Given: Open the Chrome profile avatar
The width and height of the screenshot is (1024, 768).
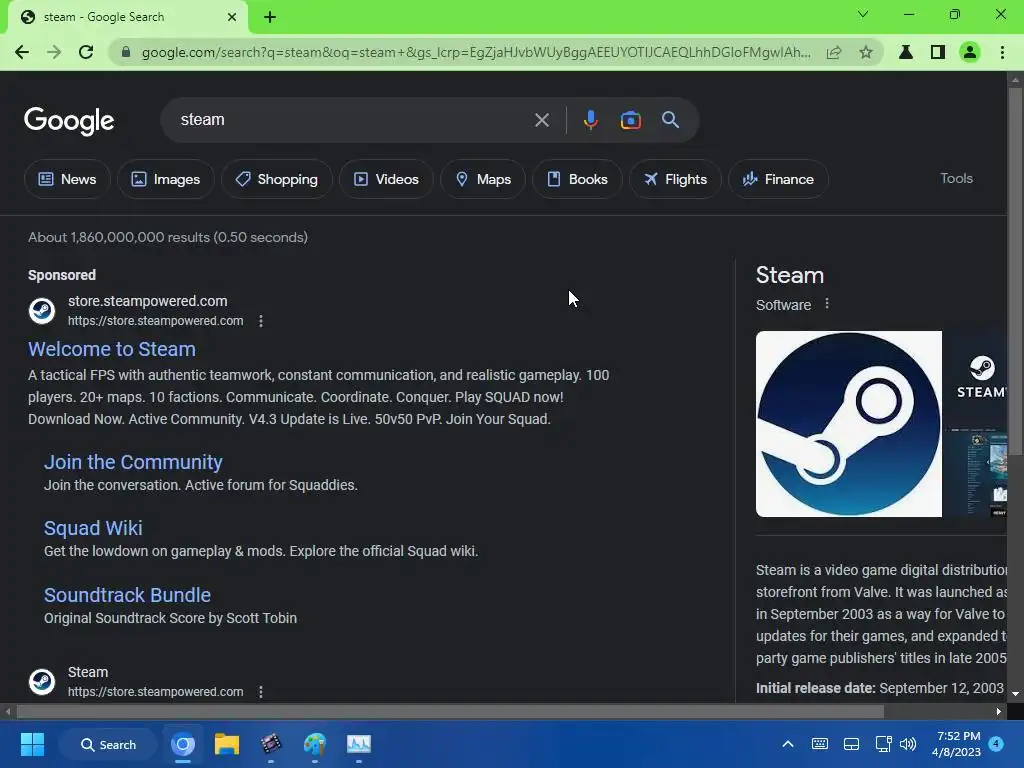Looking at the screenshot, I should [970, 52].
